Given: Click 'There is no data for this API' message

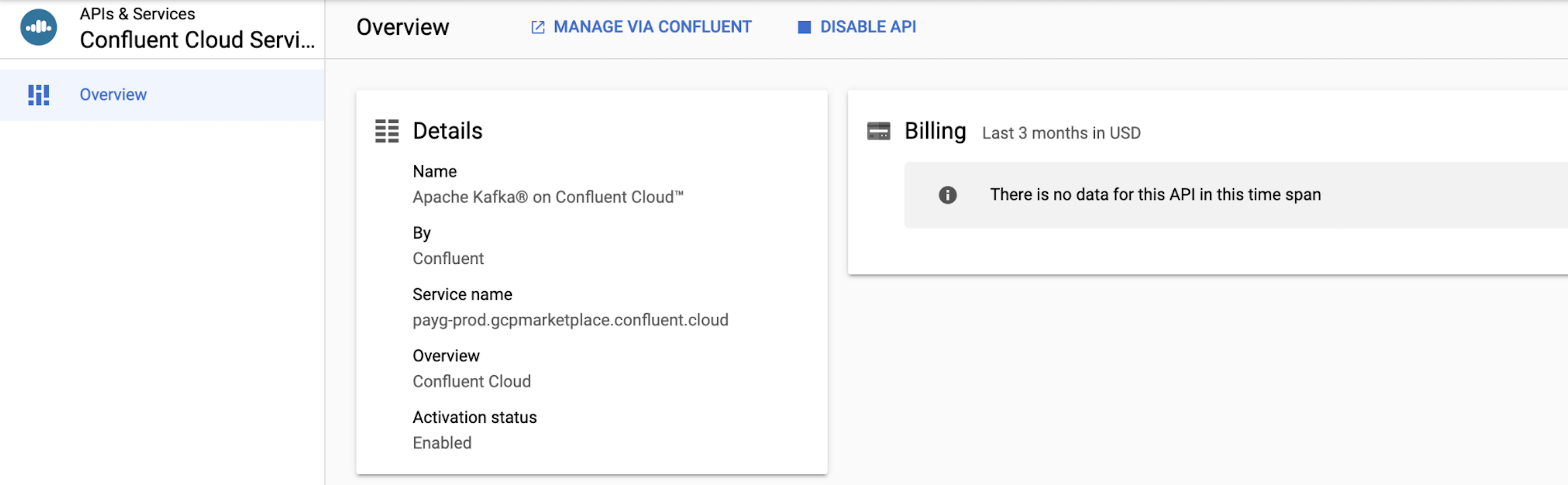Looking at the screenshot, I should (1155, 194).
